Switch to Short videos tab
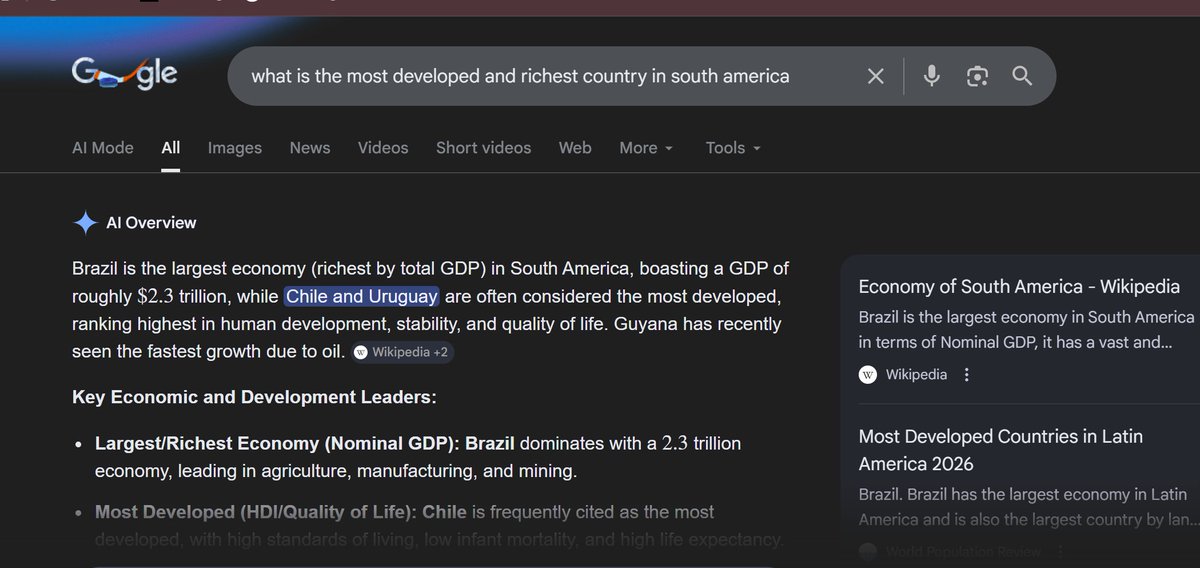1200x568 pixels. pos(484,147)
